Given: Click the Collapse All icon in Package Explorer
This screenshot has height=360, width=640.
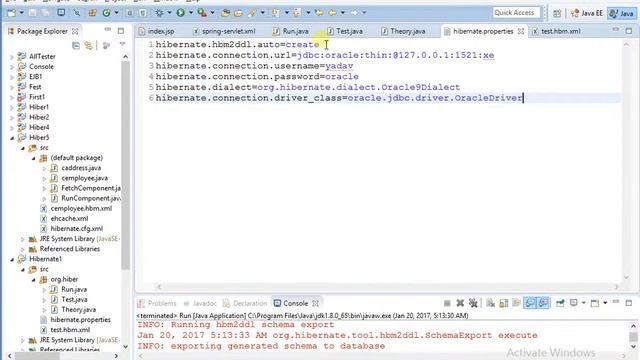Looking at the screenshot, I should [76, 45].
